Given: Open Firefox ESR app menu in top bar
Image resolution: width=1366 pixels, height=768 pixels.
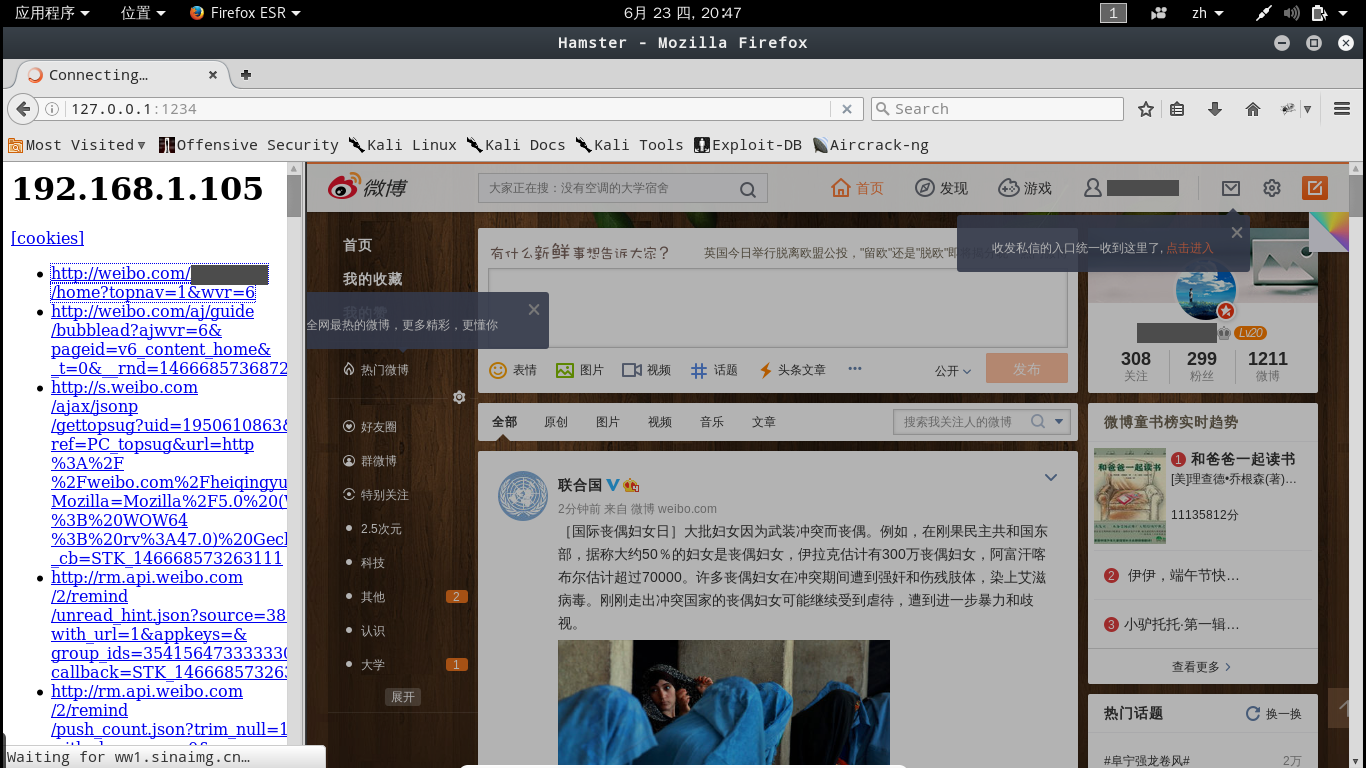Looking at the screenshot, I should pyautogui.click(x=245, y=13).
